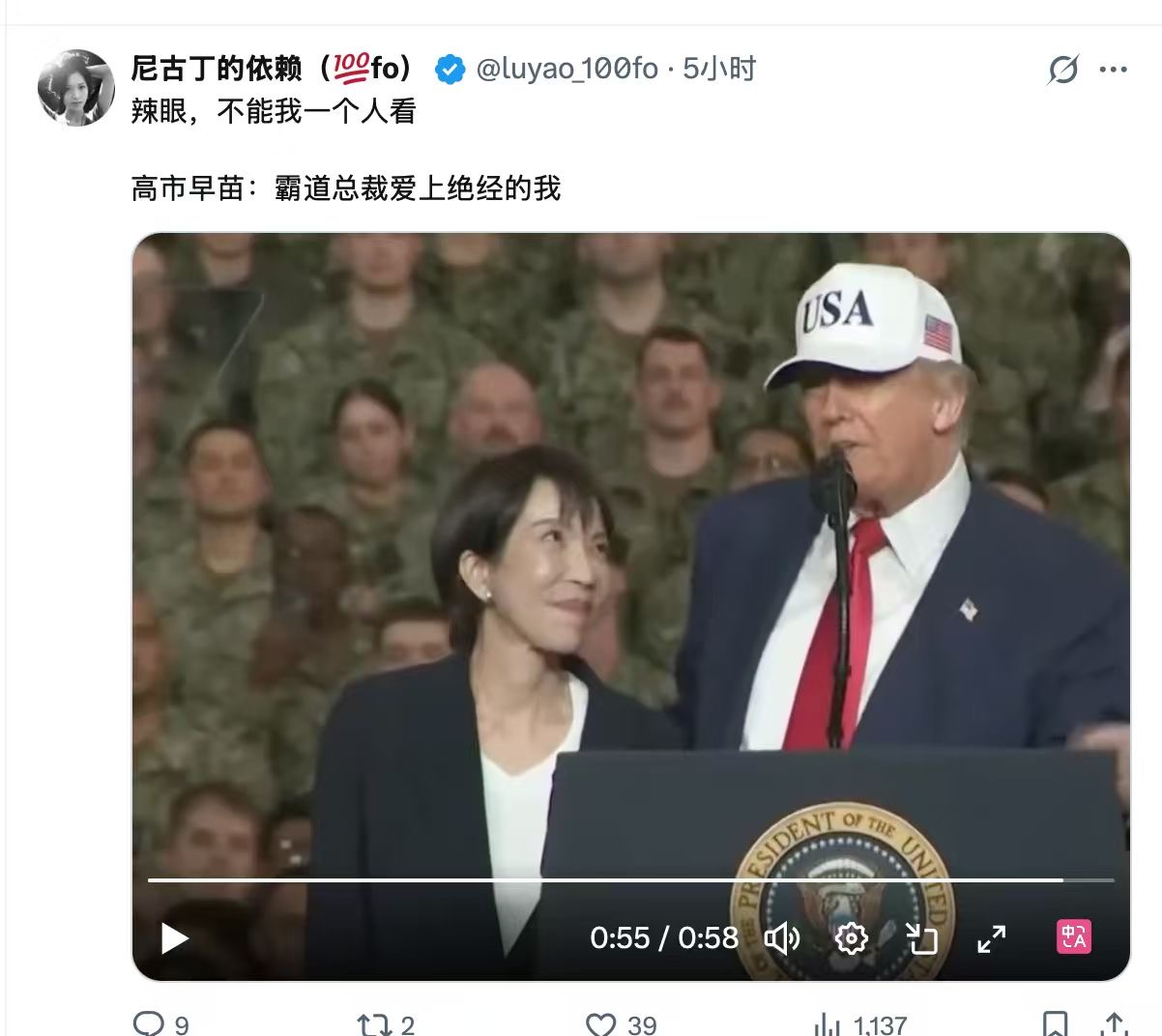
Task: Open the three-dot more menu
Action: coord(1114,70)
